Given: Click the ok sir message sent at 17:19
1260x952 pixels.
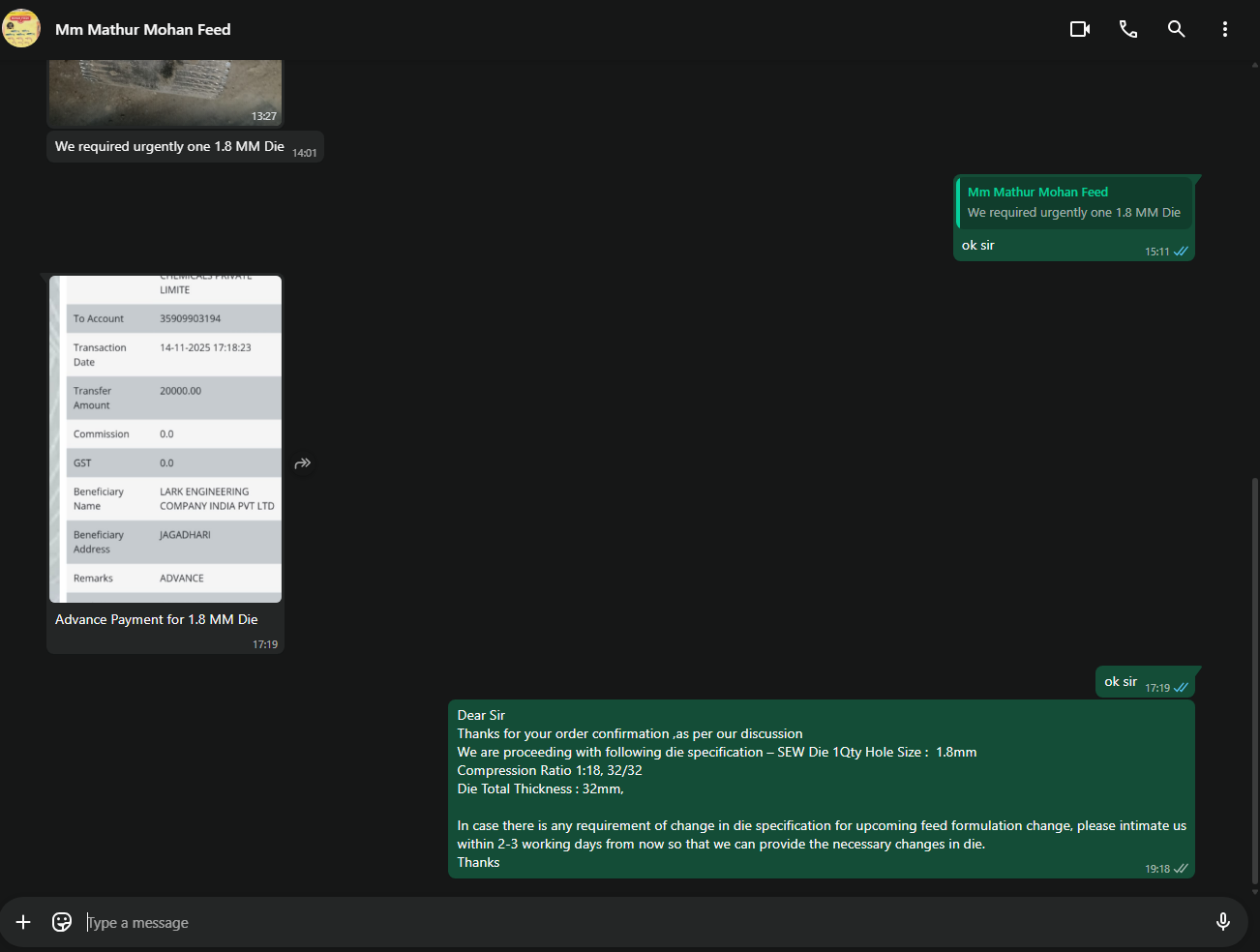Looking at the screenshot, I should pos(1121,682).
